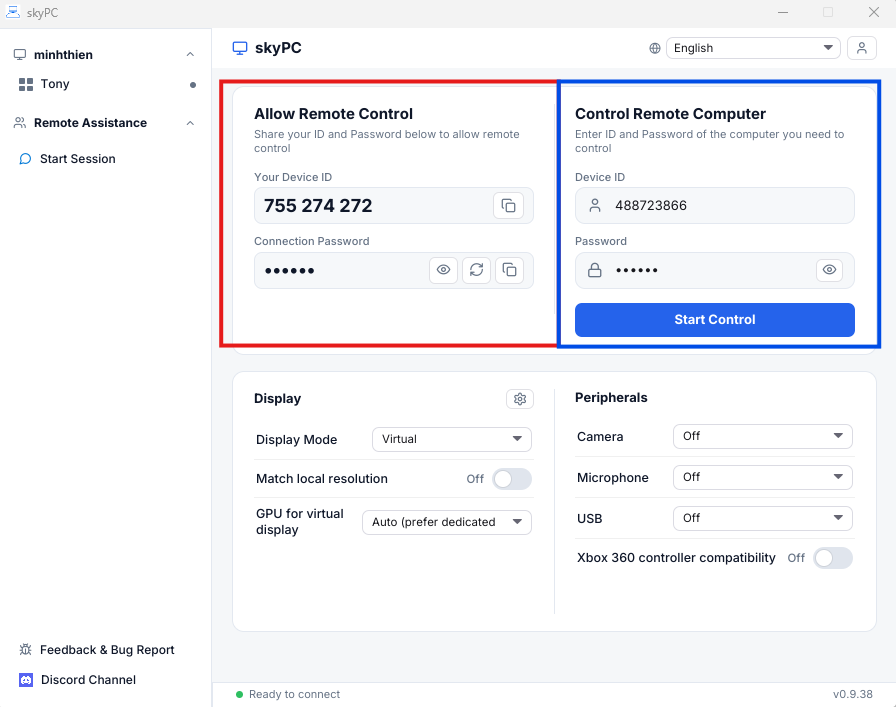896x707 pixels.
Task: Enable Xbox 360 controller compatibility
Action: [833, 558]
